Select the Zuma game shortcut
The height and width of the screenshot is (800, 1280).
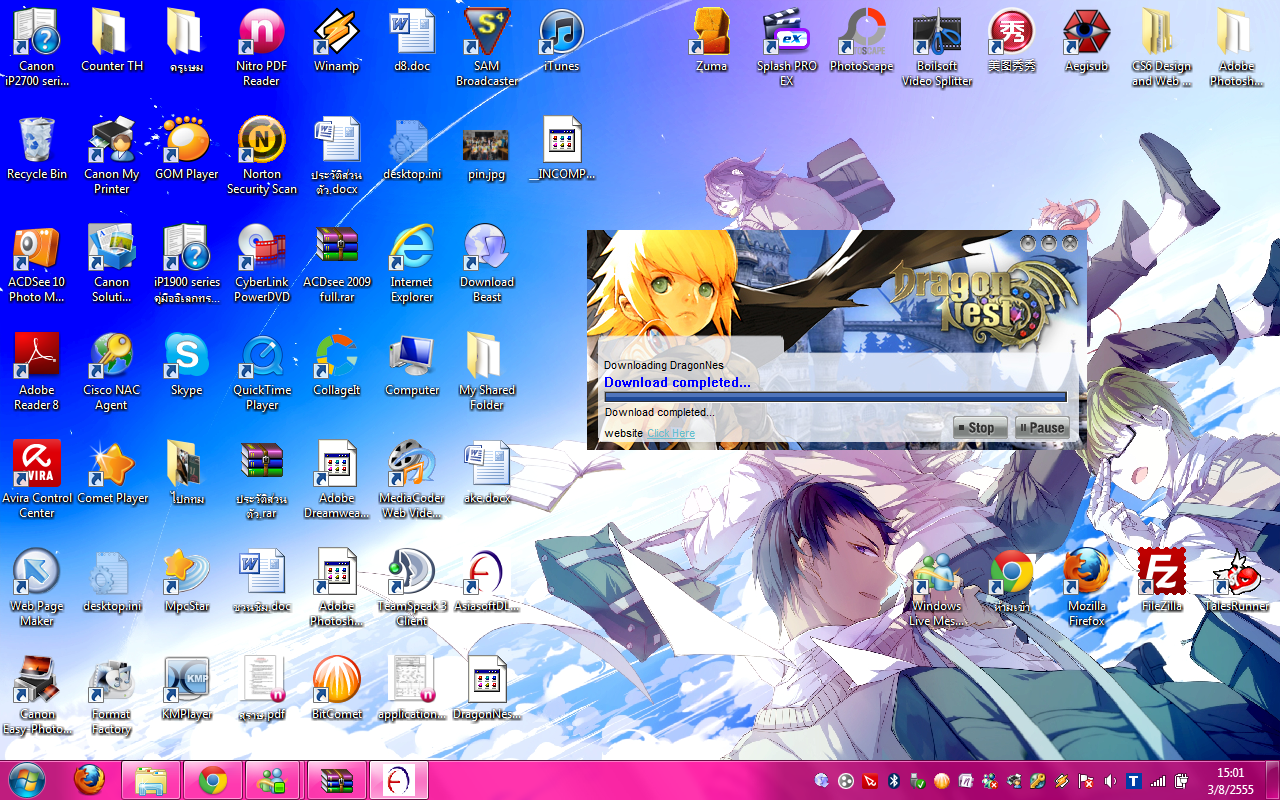pyautogui.click(x=712, y=40)
